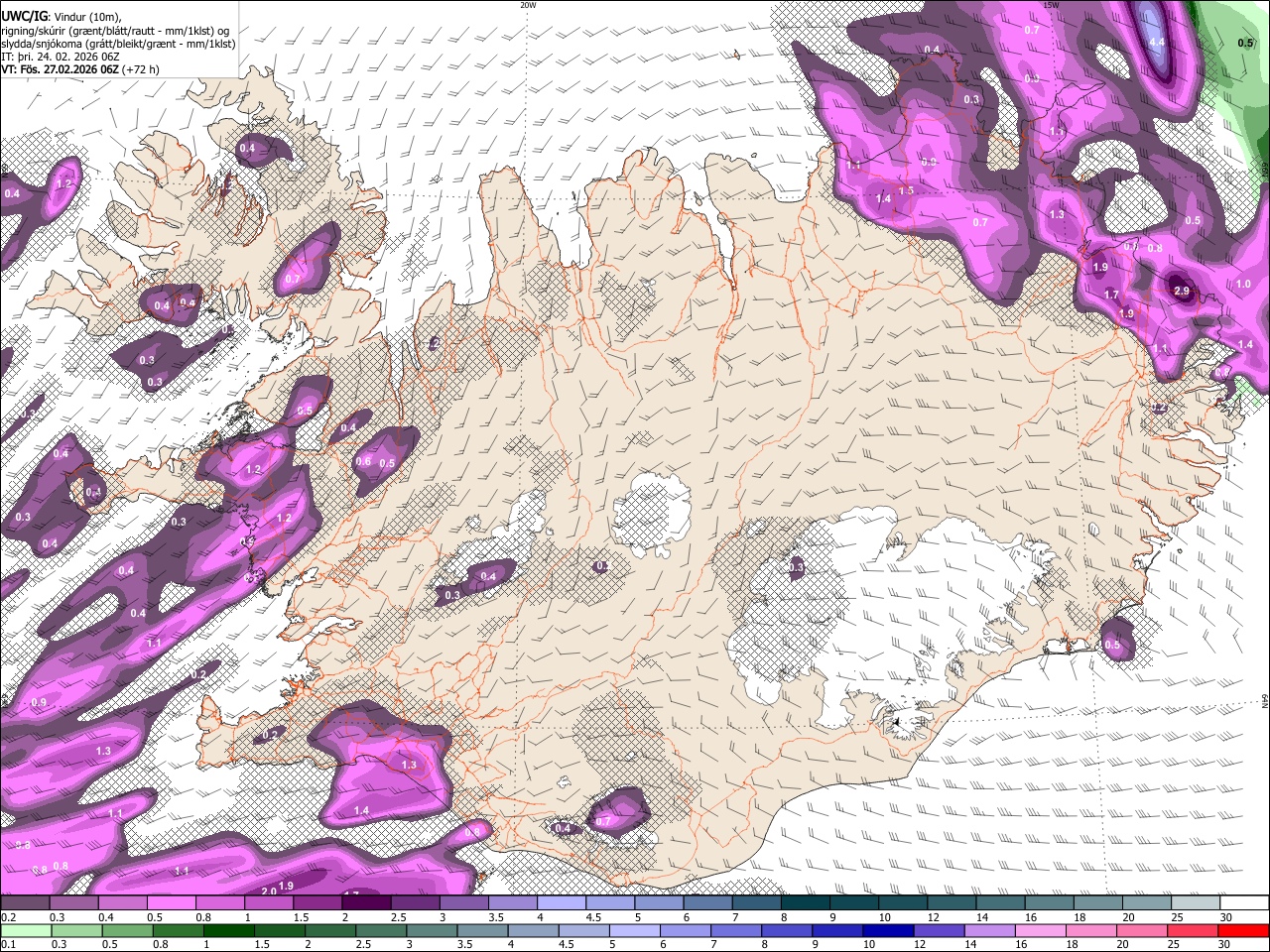Select the '2.0' value label on the map
Viewport: 1270px width, 952px height.
click(268, 892)
